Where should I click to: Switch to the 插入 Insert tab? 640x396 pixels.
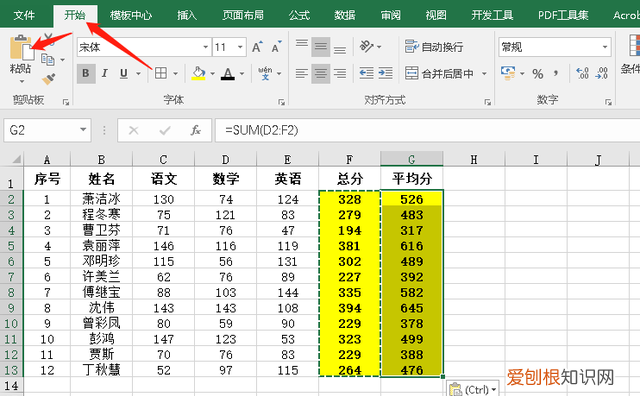click(x=187, y=16)
